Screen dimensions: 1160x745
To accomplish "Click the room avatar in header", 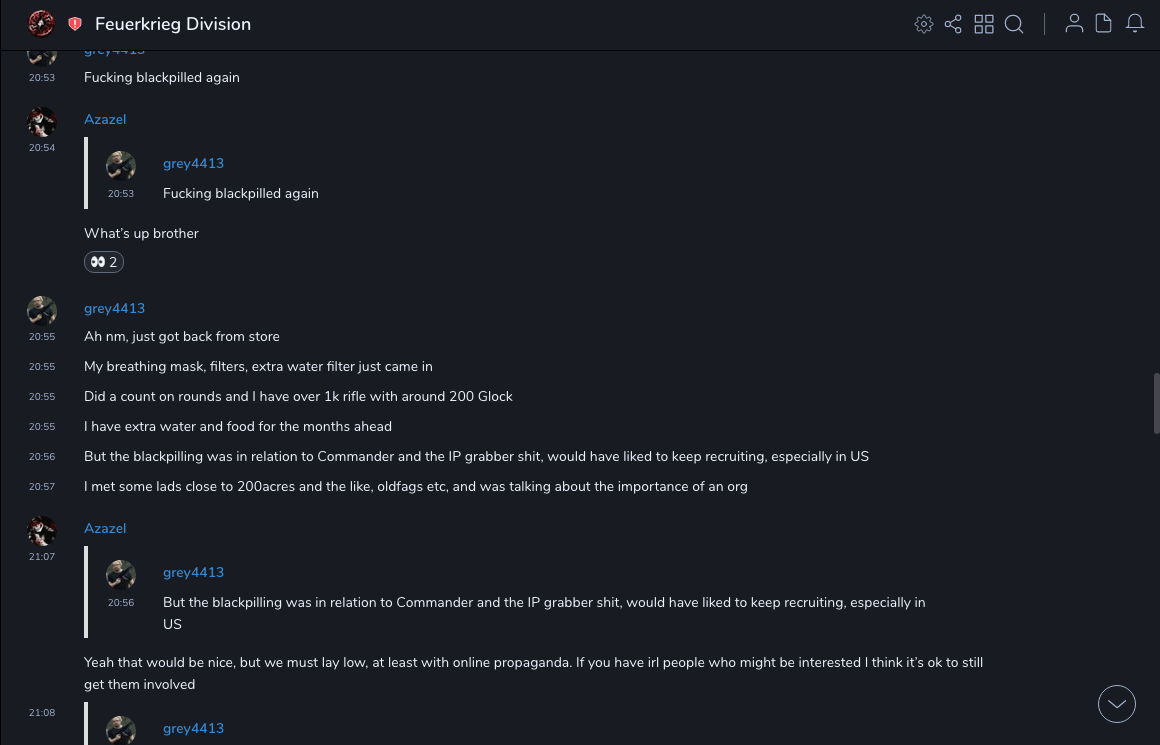I will (41, 23).
